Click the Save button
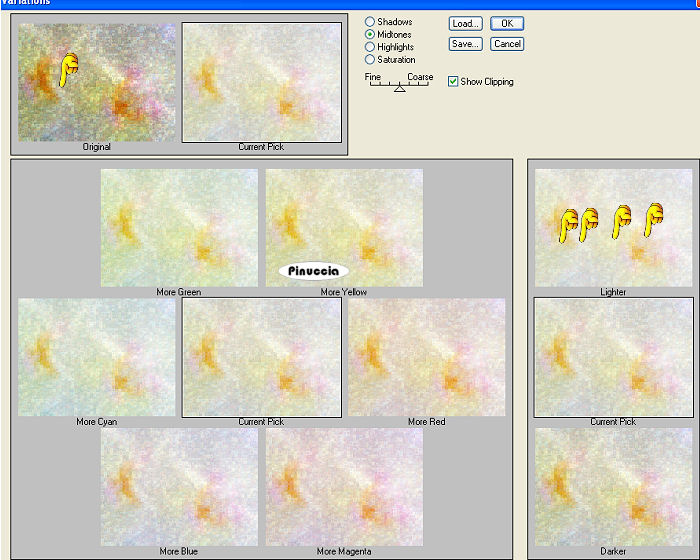This screenshot has width=700, height=560. tap(466, 44)
